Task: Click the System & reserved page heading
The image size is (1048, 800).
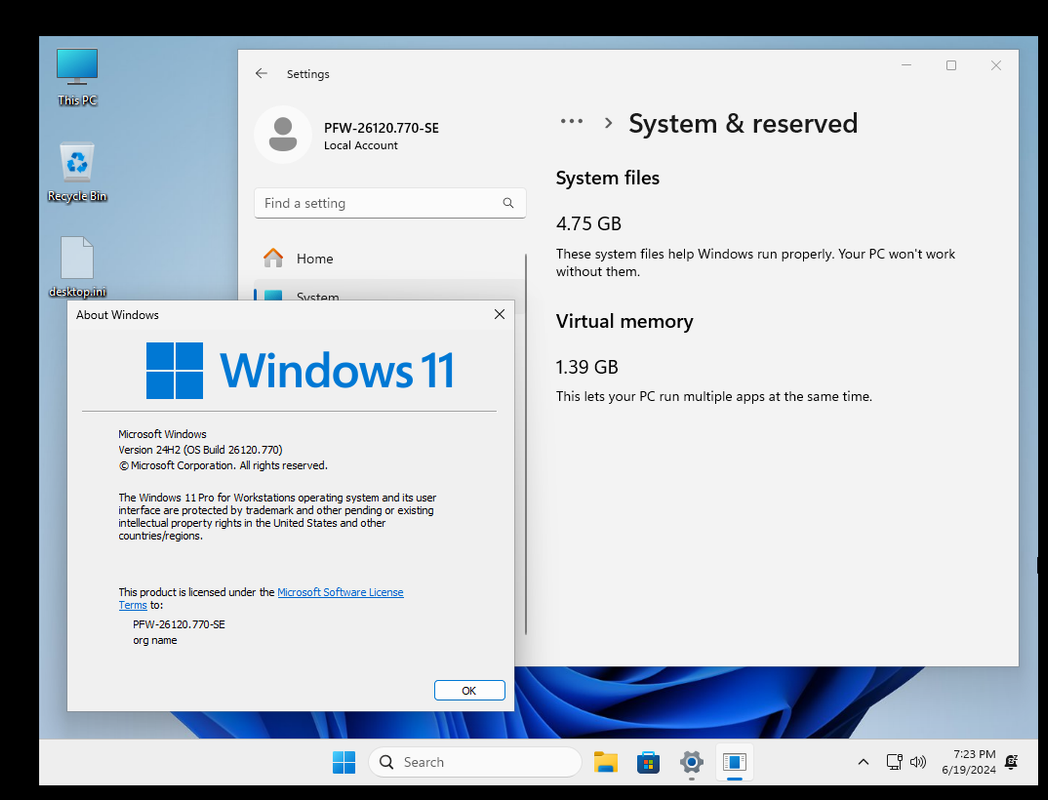Action: click(743, 124)
